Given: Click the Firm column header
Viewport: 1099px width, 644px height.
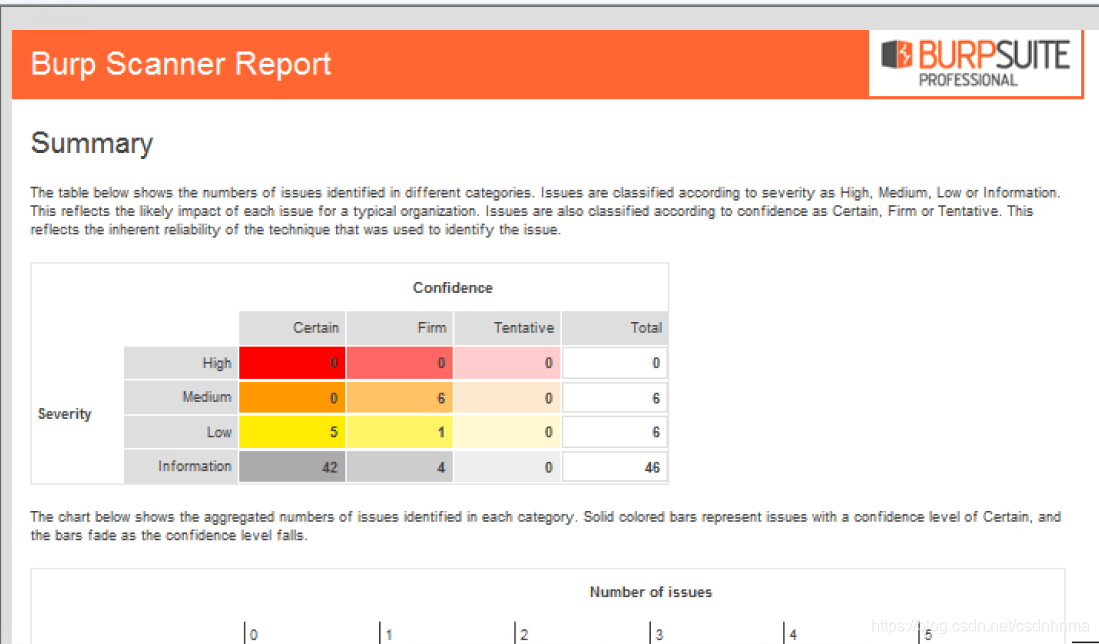Looking at the screenshot, I should (400, 328).
